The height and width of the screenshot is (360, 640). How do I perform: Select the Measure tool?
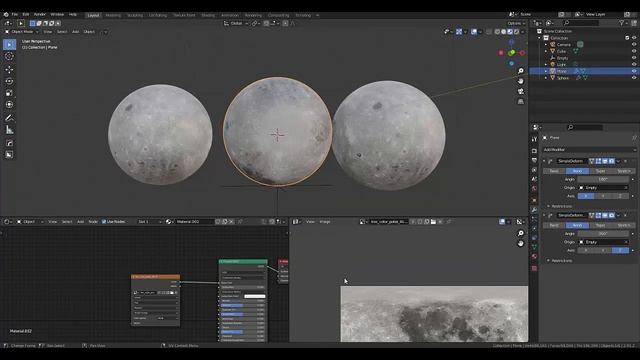tap(9, 130)
